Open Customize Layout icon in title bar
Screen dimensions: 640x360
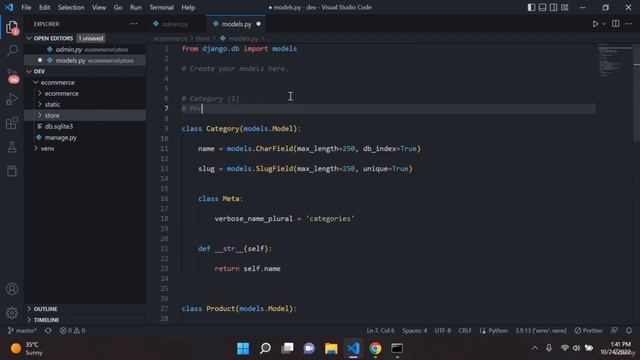pos(564,7)
